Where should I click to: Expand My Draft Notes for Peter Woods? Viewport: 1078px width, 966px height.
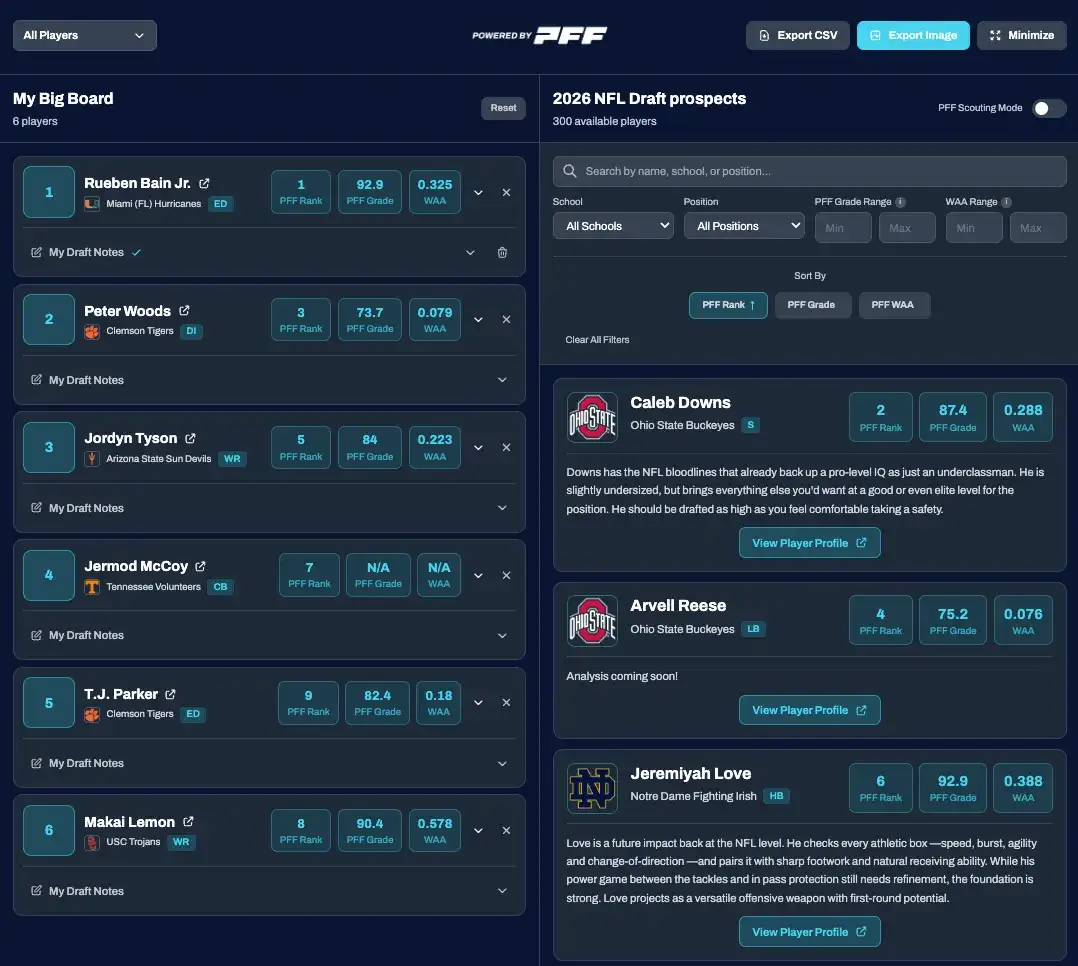502,380
